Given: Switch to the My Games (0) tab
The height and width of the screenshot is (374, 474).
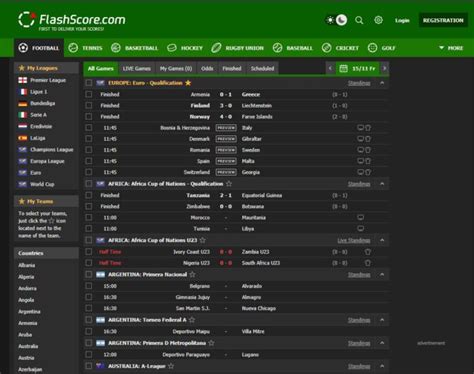Looking at the screenshot, I should point(176,68).
